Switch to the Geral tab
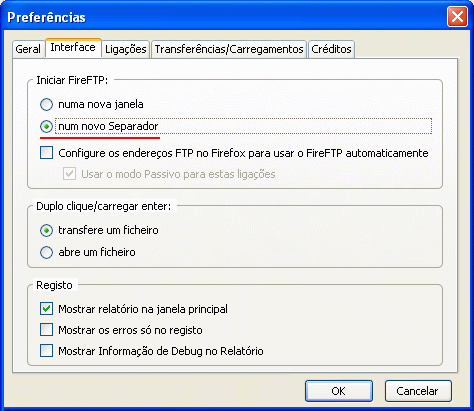The image size is (474, 411). (x=28, y=49)
